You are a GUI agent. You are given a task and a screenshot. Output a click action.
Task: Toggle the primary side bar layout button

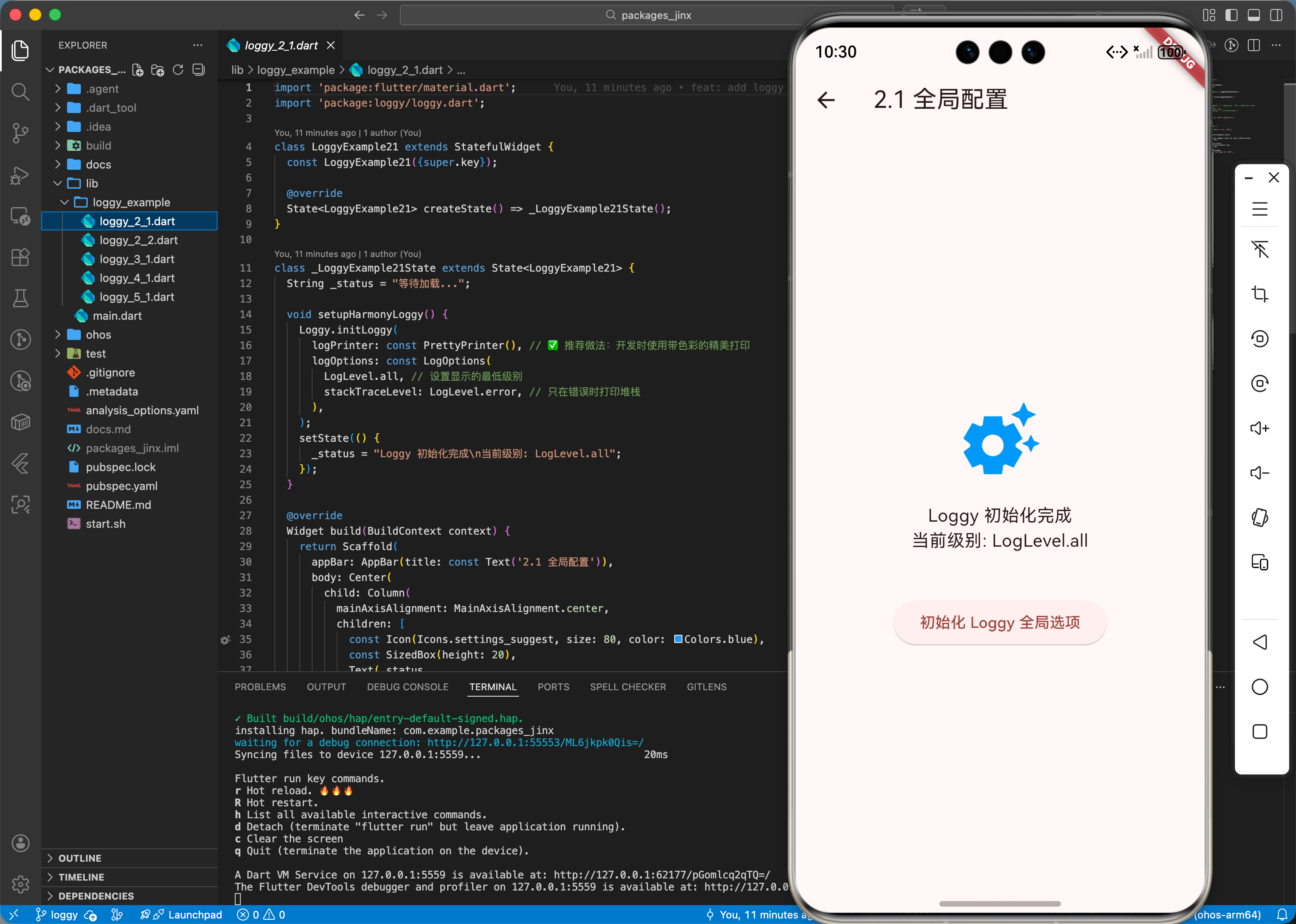tap(1231, 15)
